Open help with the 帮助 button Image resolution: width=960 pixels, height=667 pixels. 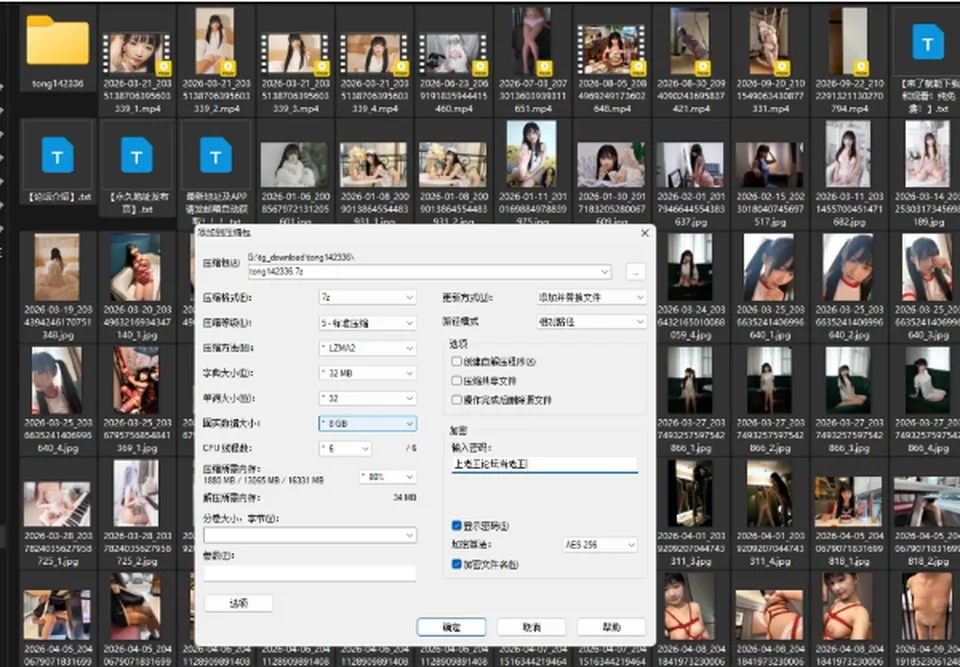click(611, 627)
